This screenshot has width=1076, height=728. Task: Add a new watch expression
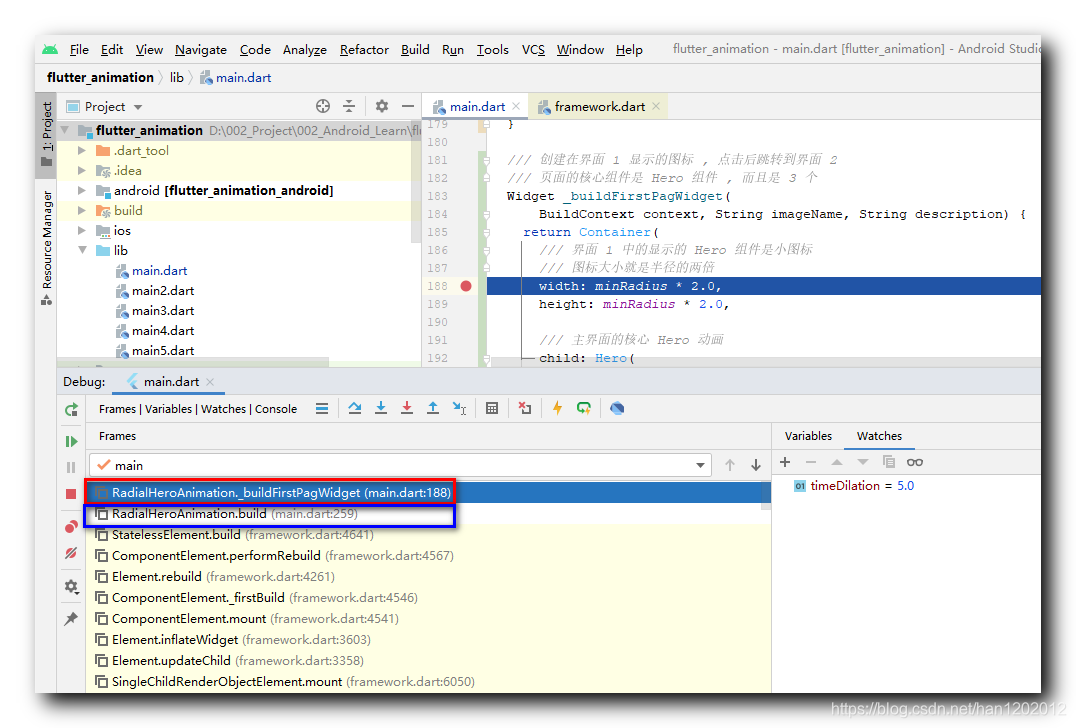(786, 462)
